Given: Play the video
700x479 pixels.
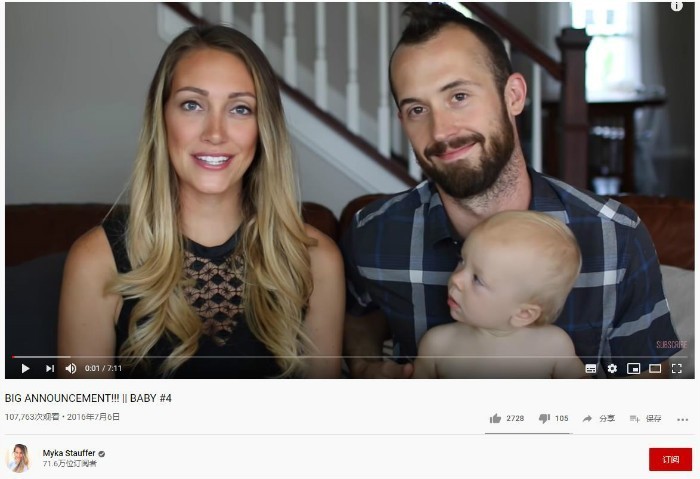Looking at the screenshot, I should (x=25, y=368).
